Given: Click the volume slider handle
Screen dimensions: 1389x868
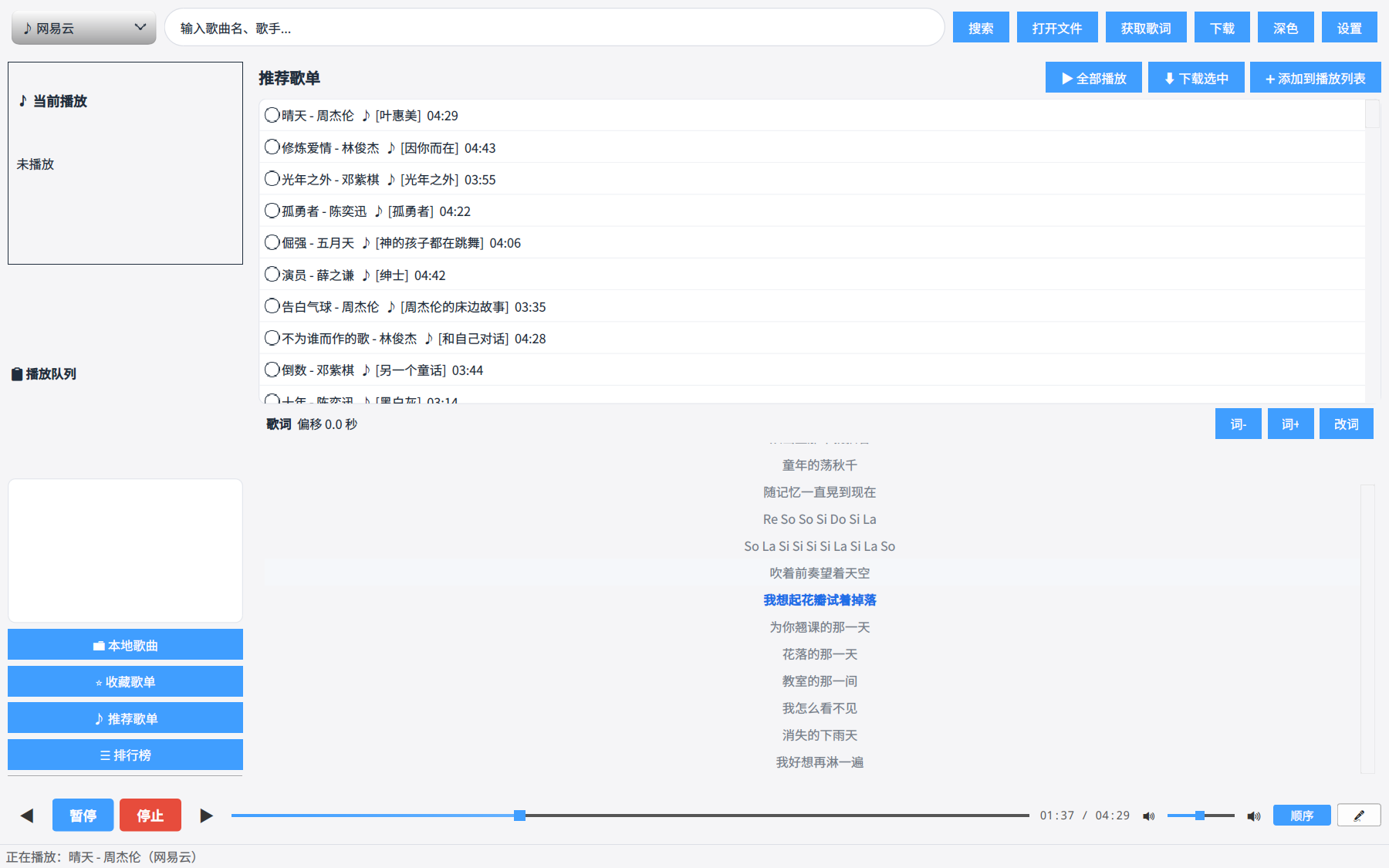Looking at the screenshot, I should point(1200,816).
